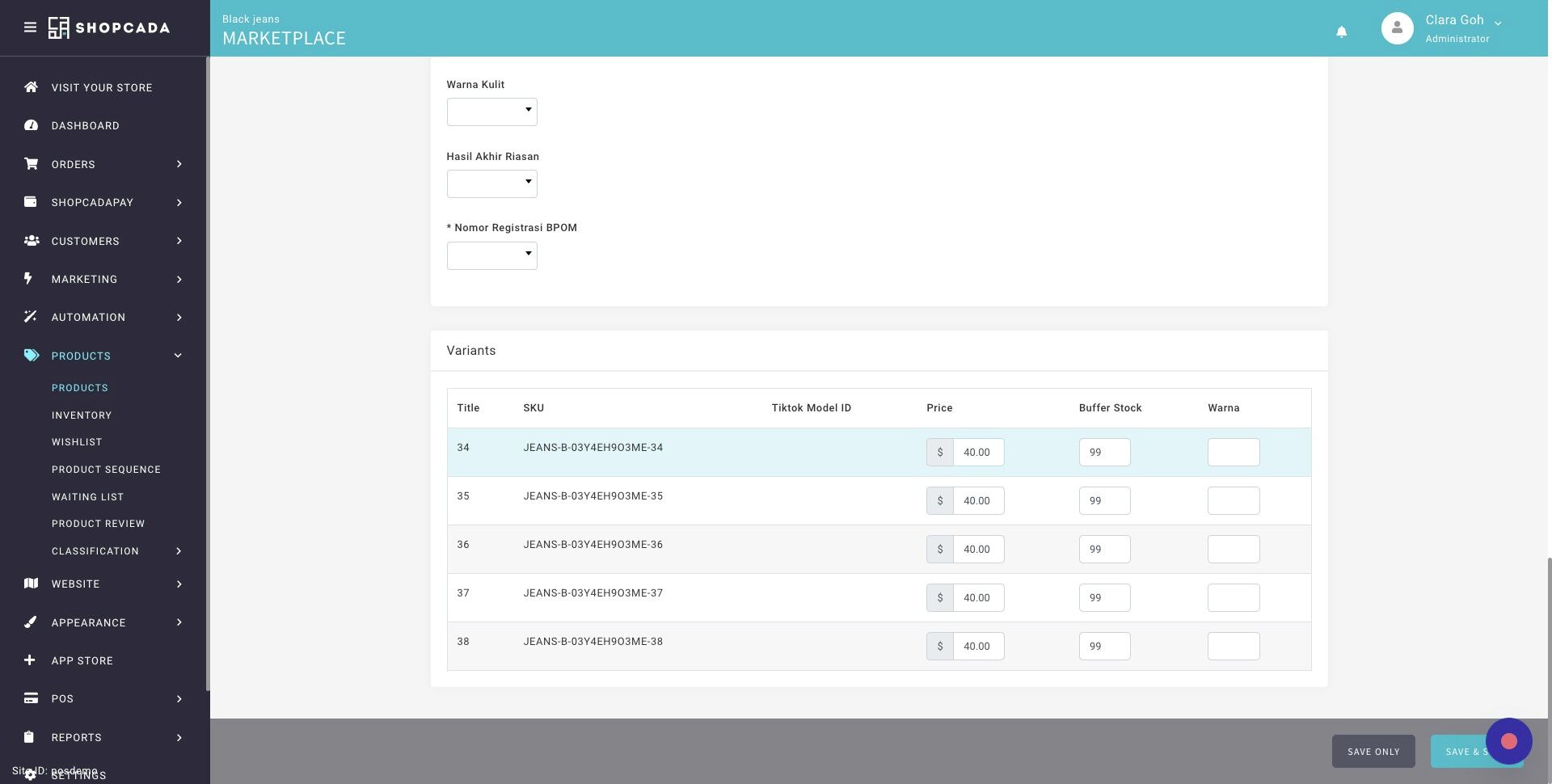Select SKU text JEANS-B-03Y4EH9O3ME-35
The image size is (1552, 784).
[593, 496]
